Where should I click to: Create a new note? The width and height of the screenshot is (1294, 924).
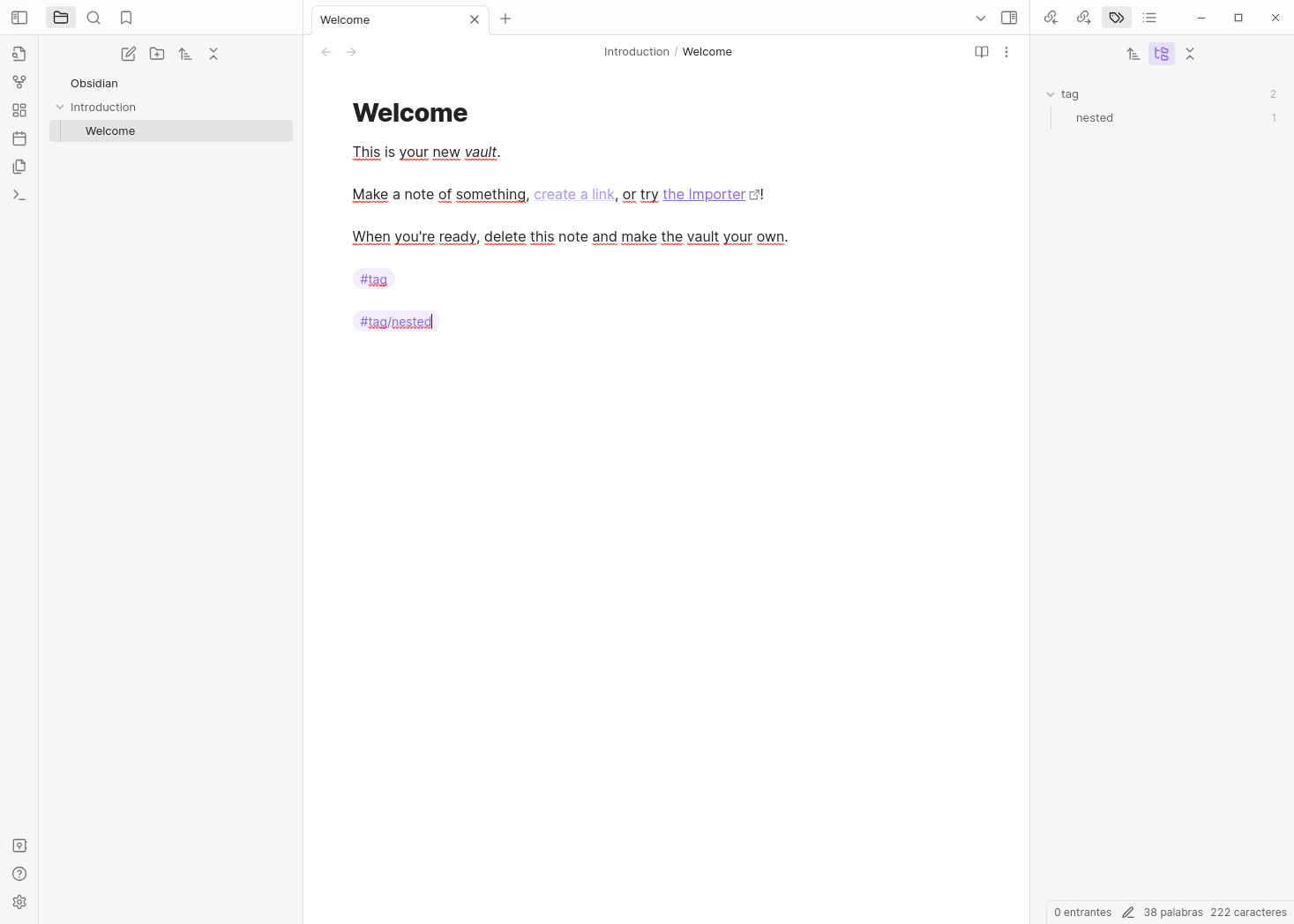pyautogui.click(x=129, y=54)
